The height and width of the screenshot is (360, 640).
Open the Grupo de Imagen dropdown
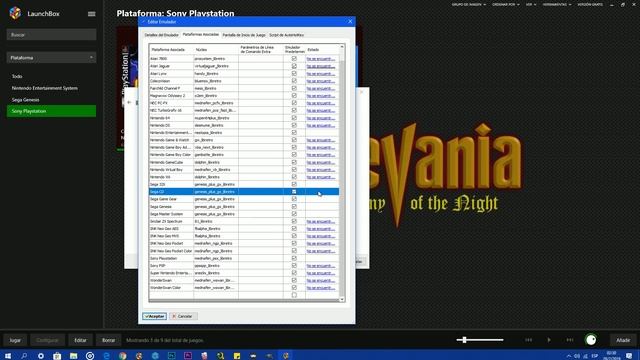click(469, 4)
